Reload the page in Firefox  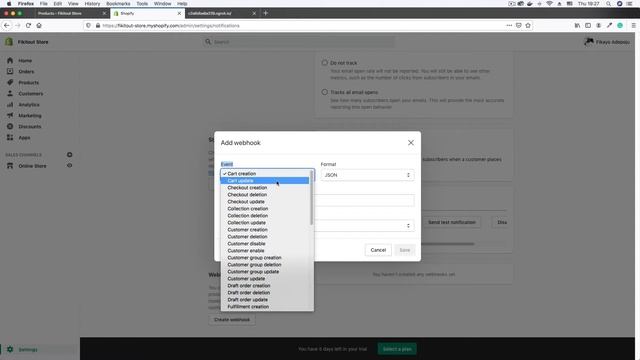click(28, 25)
